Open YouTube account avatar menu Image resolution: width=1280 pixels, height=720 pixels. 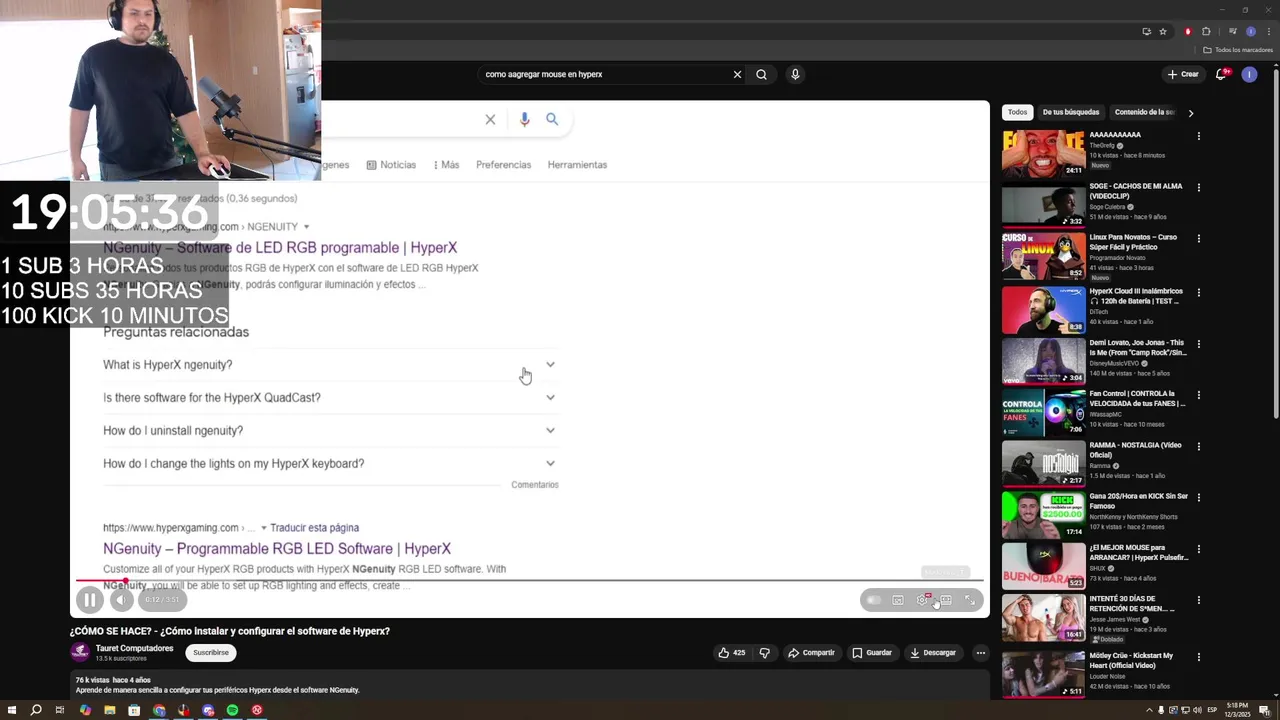tap(1249, 74)
